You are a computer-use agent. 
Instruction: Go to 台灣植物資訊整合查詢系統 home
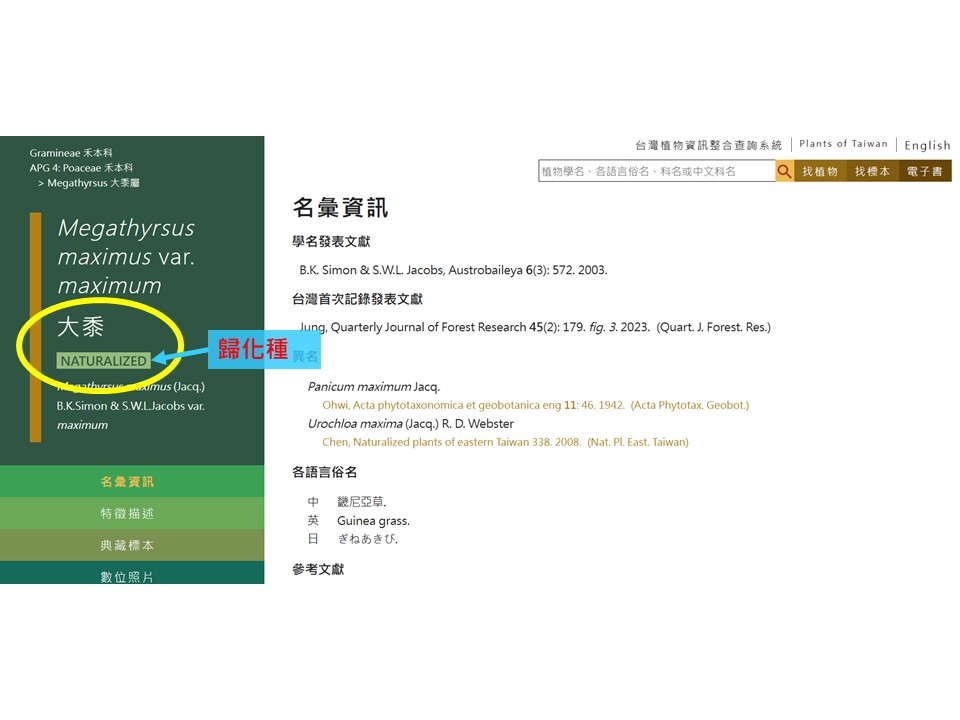[x=708, y=145]
